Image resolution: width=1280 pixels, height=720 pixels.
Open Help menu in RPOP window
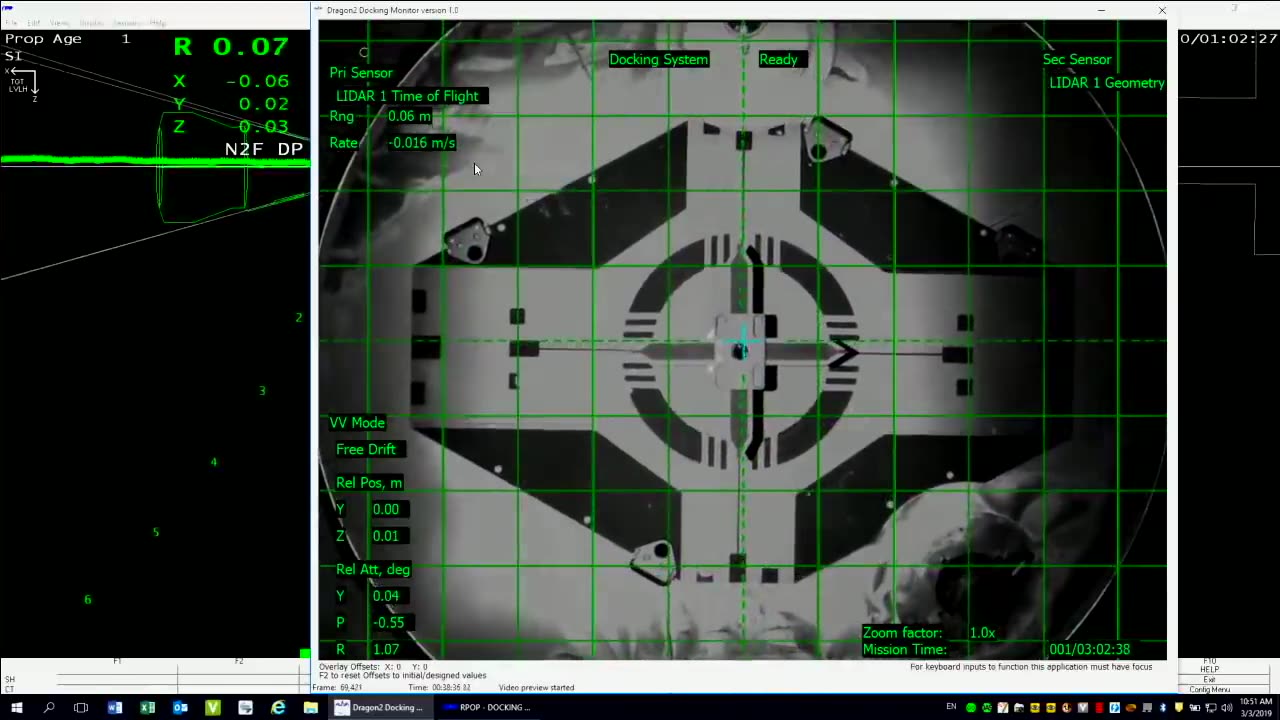158,22
